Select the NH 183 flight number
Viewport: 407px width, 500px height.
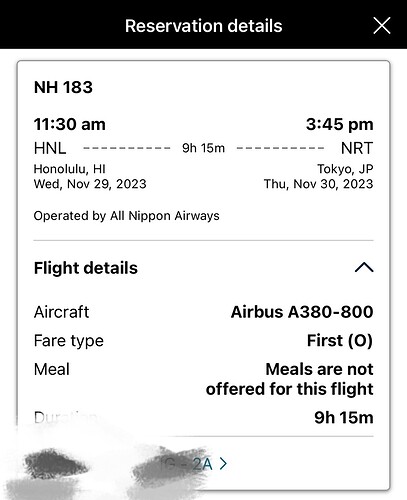(63, 87)
